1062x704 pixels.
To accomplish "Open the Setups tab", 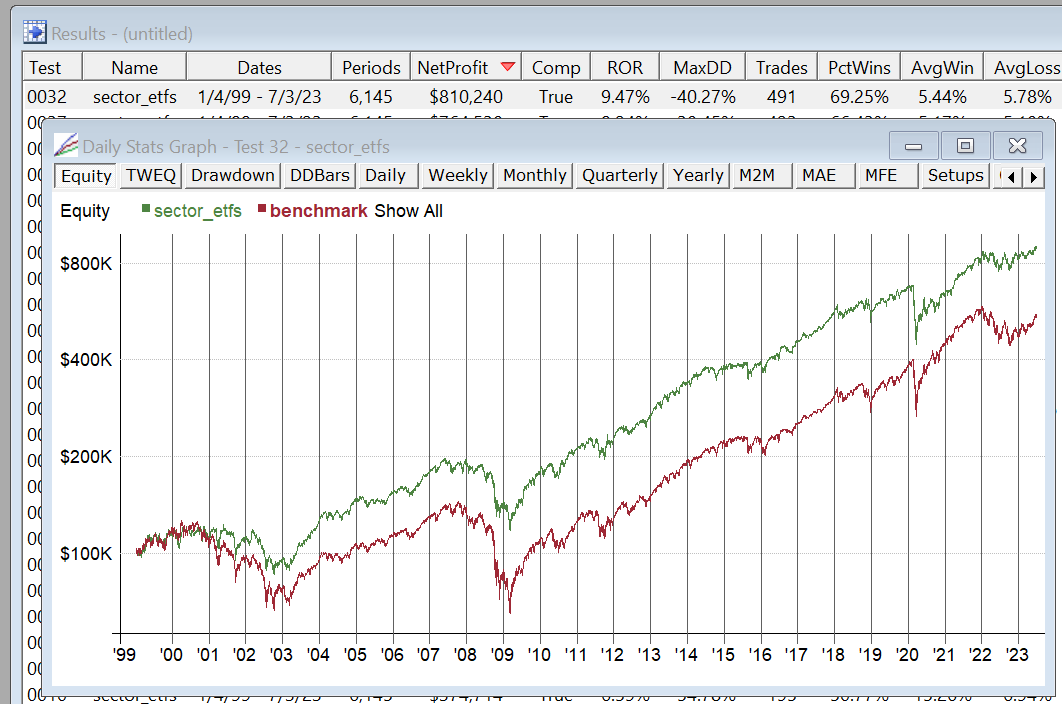I will click(x=955, y=175).
